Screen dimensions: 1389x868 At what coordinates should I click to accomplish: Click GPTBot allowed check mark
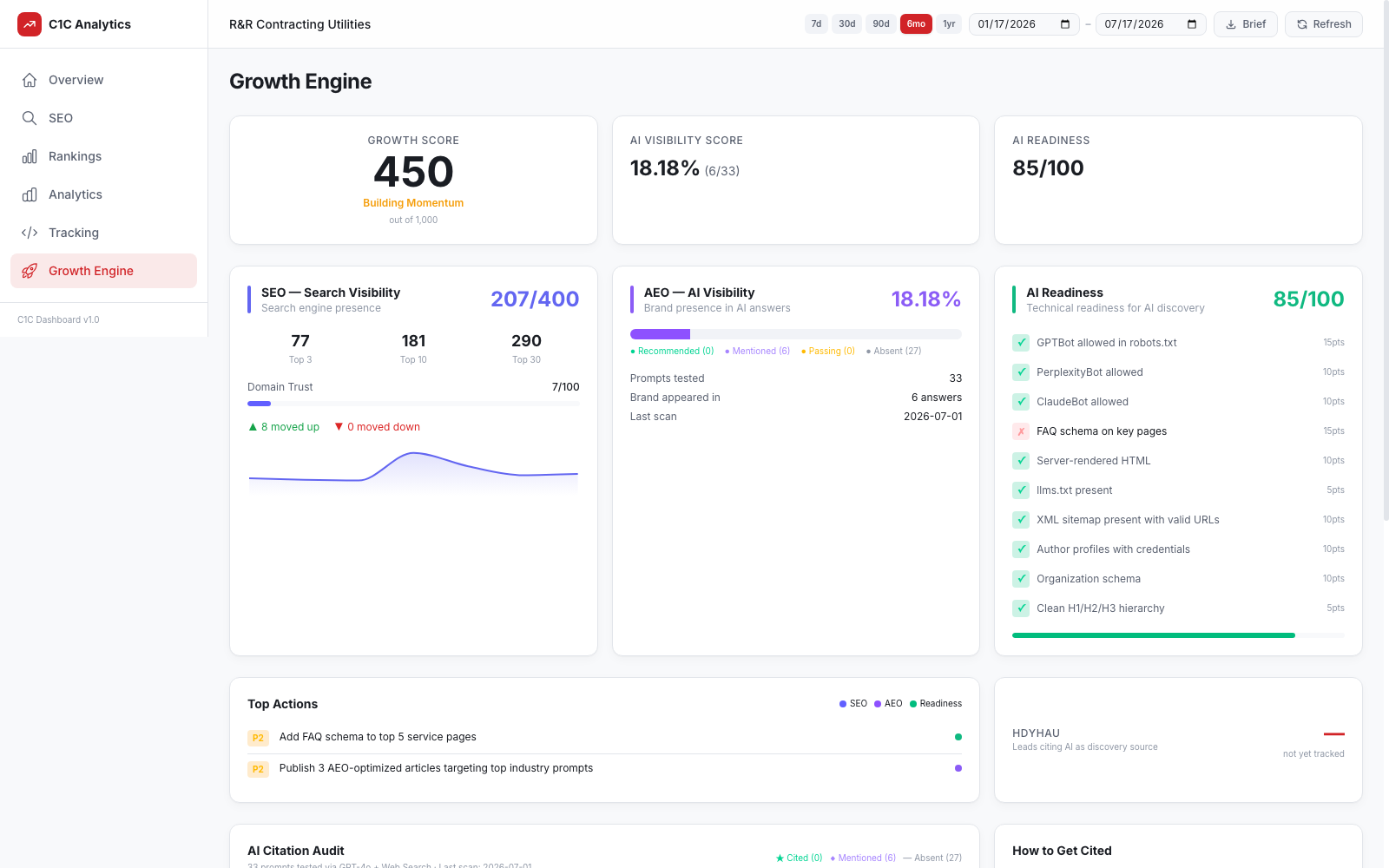click(x=1021, y=343)
